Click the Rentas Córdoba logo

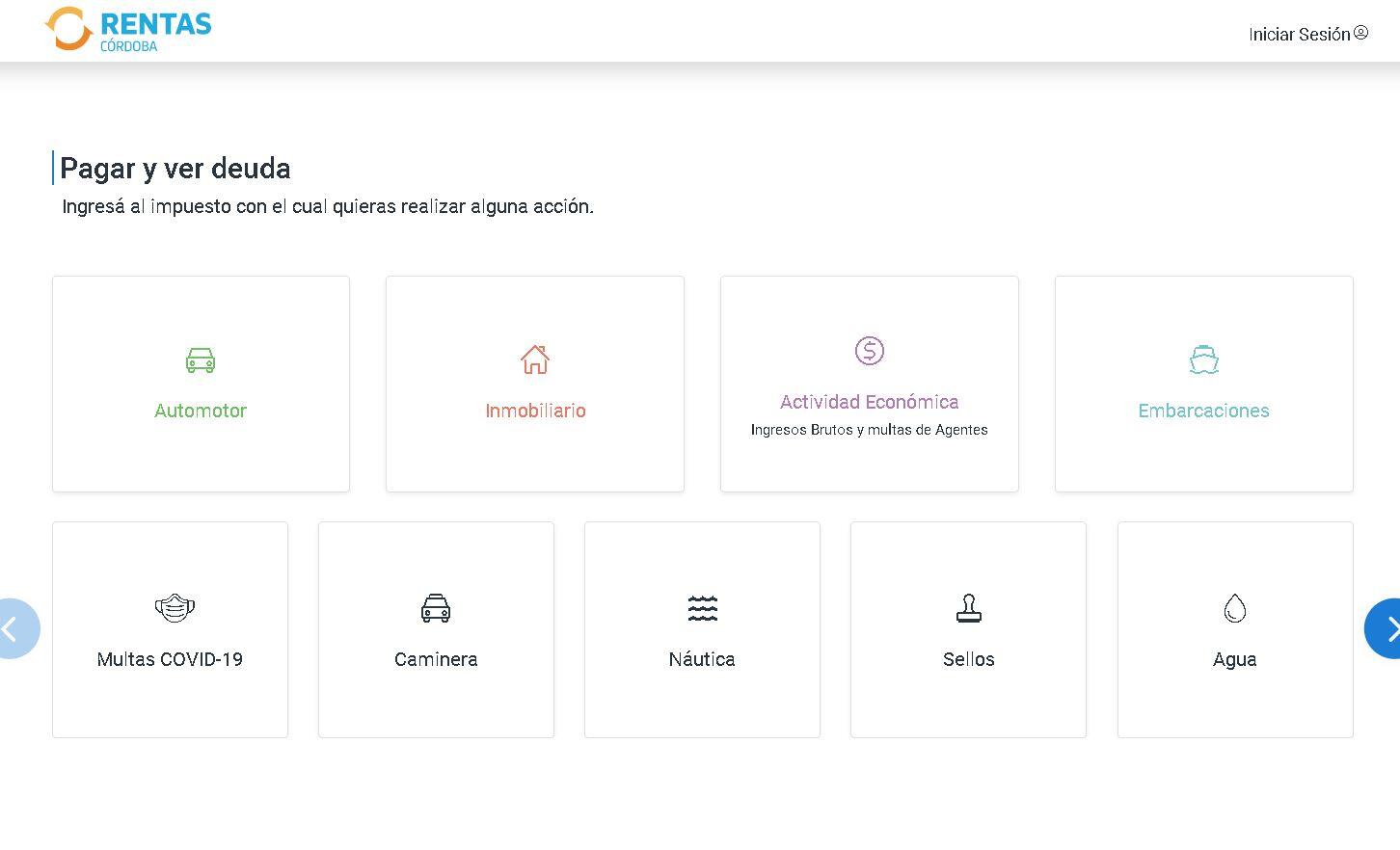pyautogui.click(x=128, y=29)
